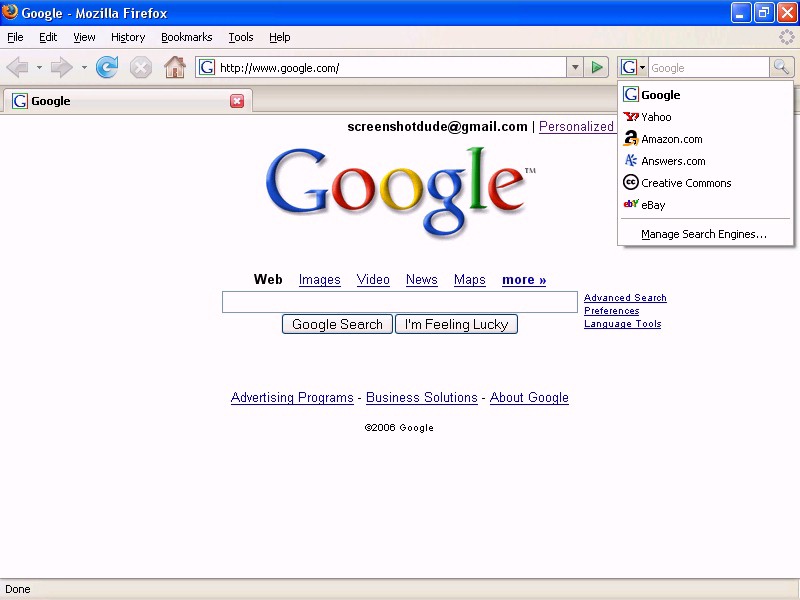Click the Stop loading icon
This screenshot has width=800, height=600.
tap(141, 67)
